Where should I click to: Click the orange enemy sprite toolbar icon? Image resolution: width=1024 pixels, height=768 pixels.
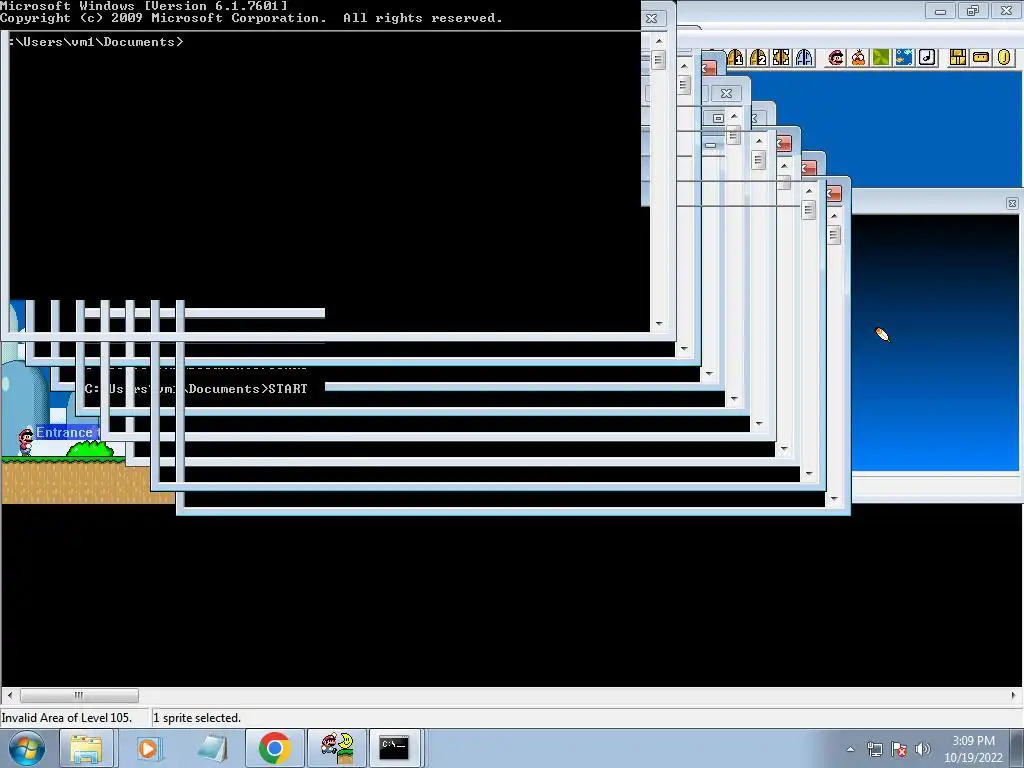pos(859,57)
